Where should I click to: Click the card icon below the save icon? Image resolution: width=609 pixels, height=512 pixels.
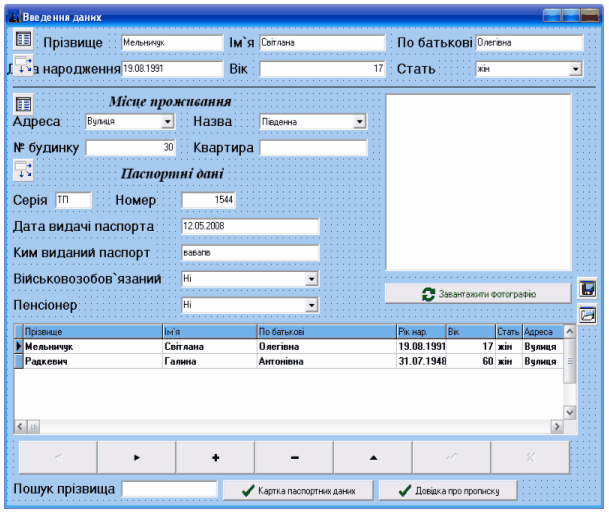(x=588, y=314)
